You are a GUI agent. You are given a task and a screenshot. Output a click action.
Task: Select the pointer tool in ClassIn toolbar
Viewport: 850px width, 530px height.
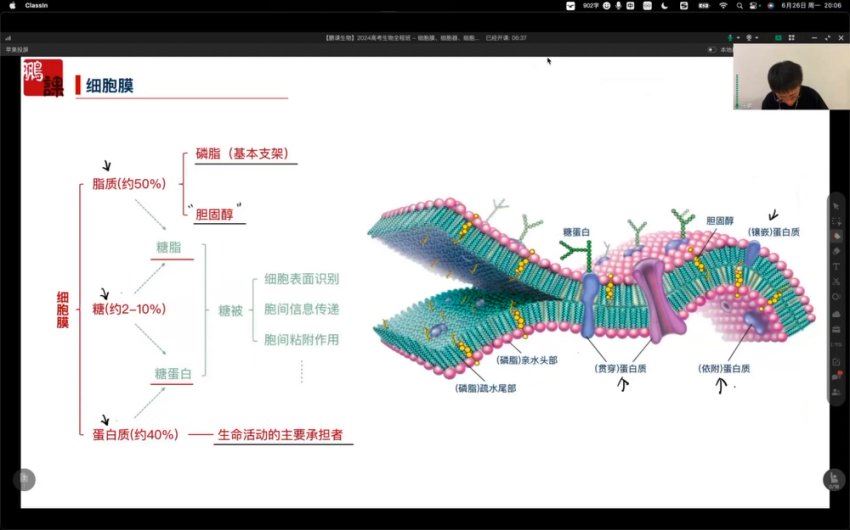point(836,206)
